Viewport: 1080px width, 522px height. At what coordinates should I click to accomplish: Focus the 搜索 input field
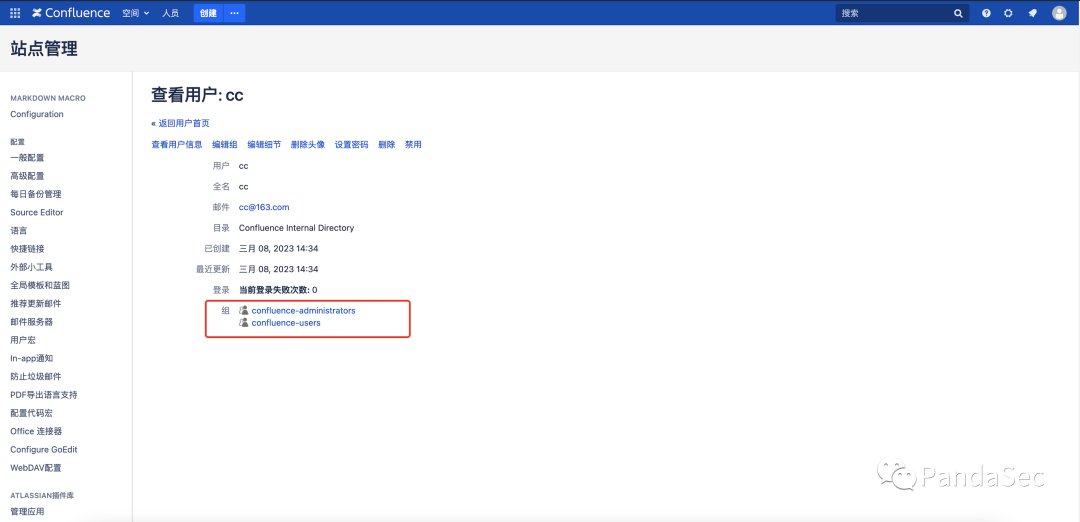[x=902, y=13]
